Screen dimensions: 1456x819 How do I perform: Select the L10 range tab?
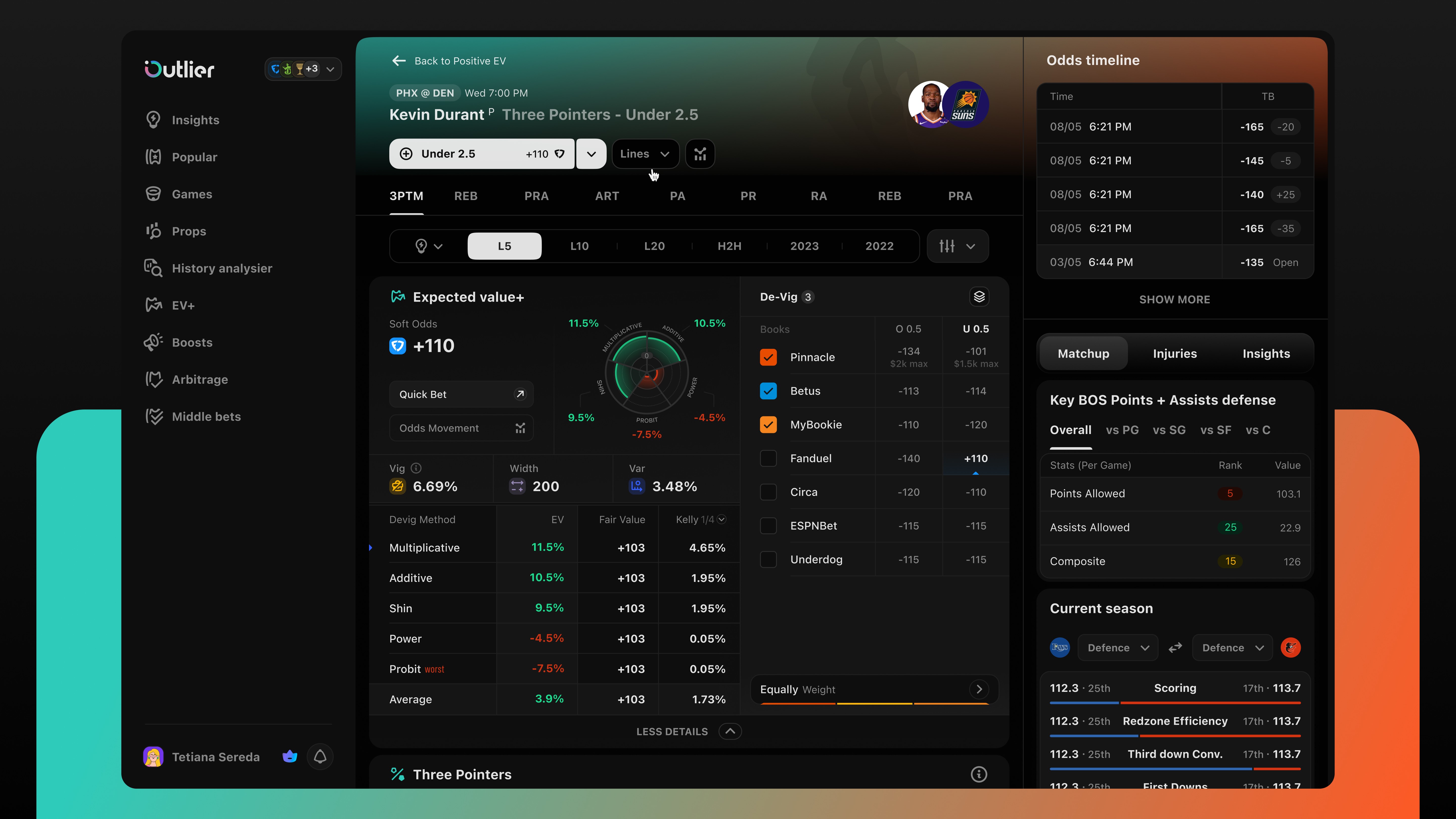(579, 246)
